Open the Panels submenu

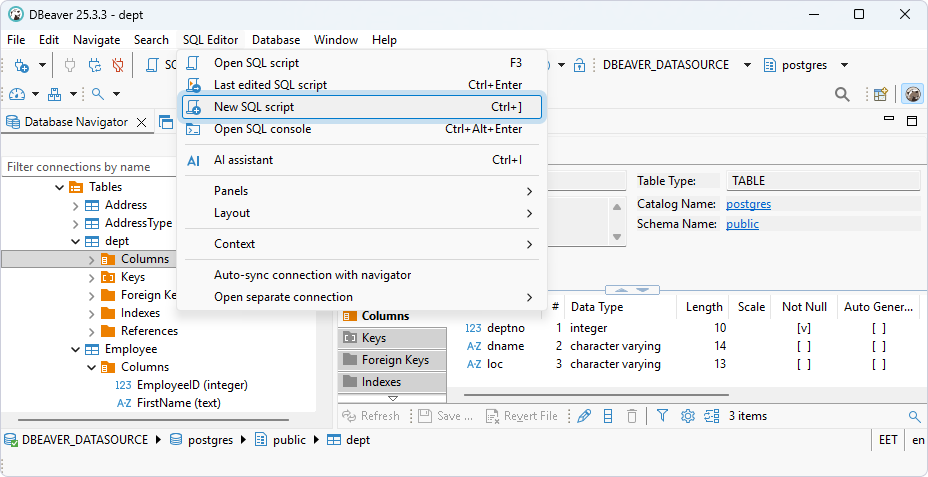[362, 191]
